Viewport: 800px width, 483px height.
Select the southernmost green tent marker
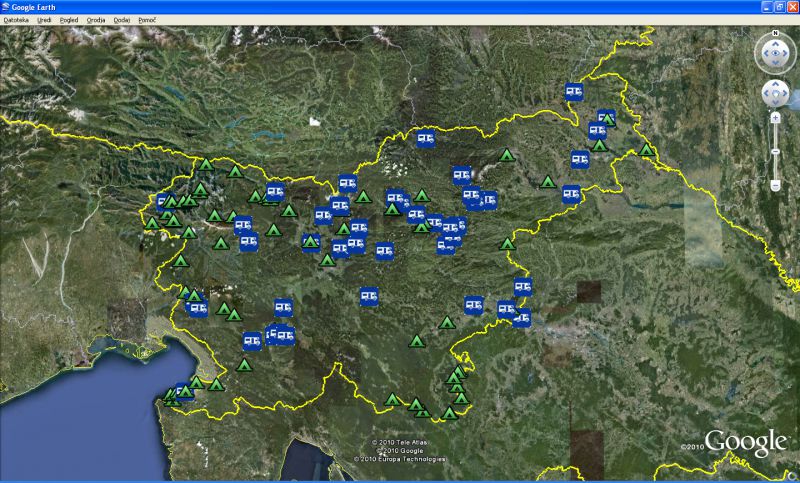449,413
